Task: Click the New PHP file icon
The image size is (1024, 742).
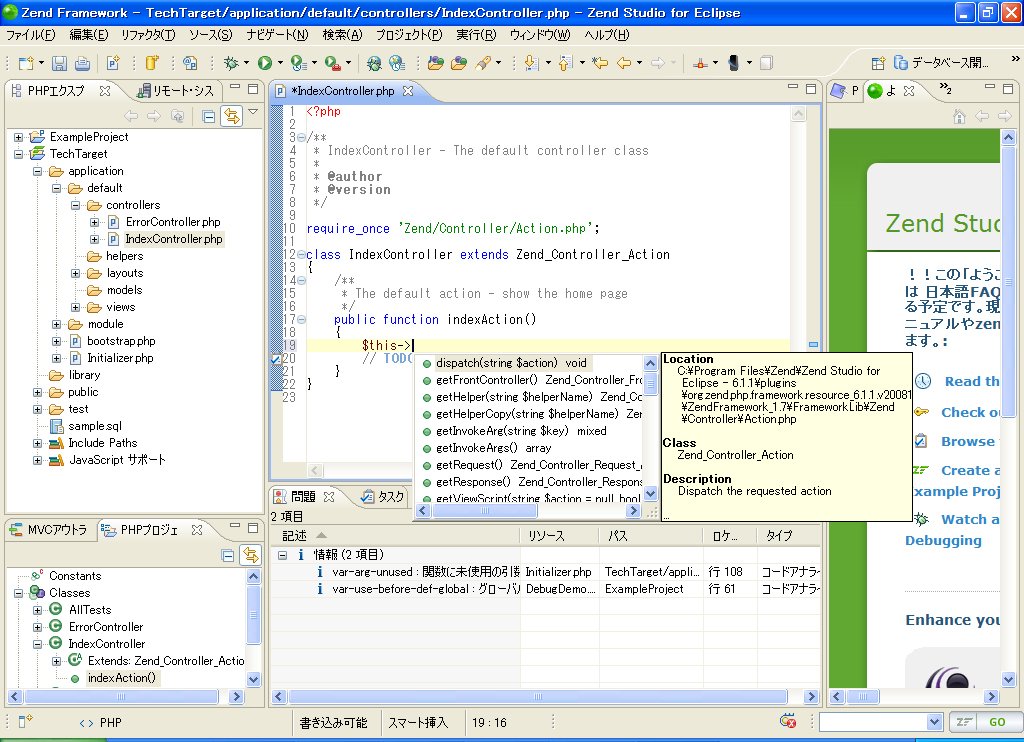Action: point(113,63)
